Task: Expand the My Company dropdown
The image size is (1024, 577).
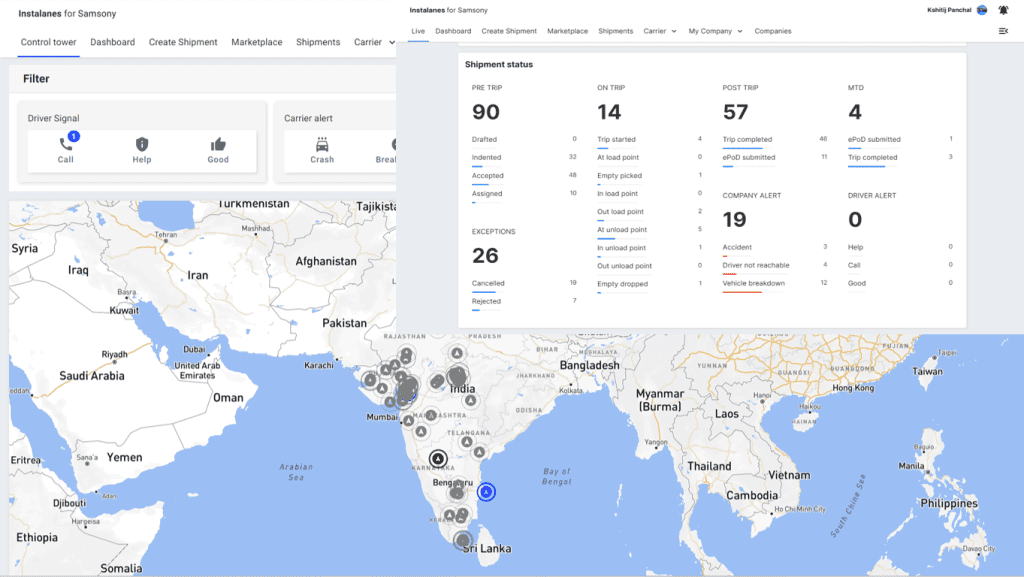Action: point(715,31)
